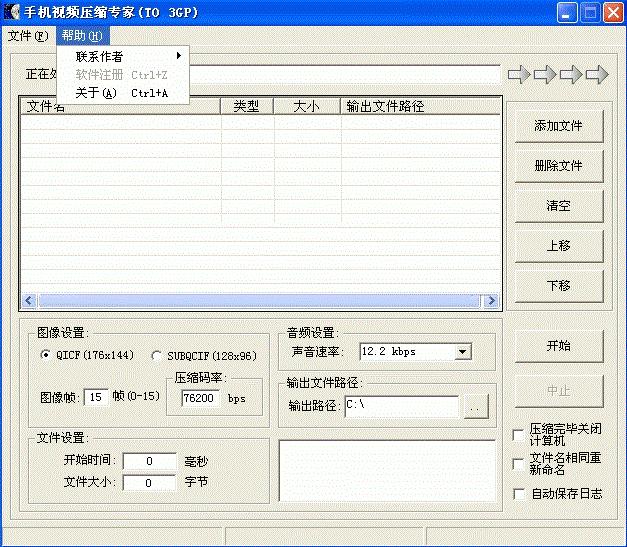Select the SUBQCIF (128x96) radio option
Screen dimensions: 627x547
[156, 355]
